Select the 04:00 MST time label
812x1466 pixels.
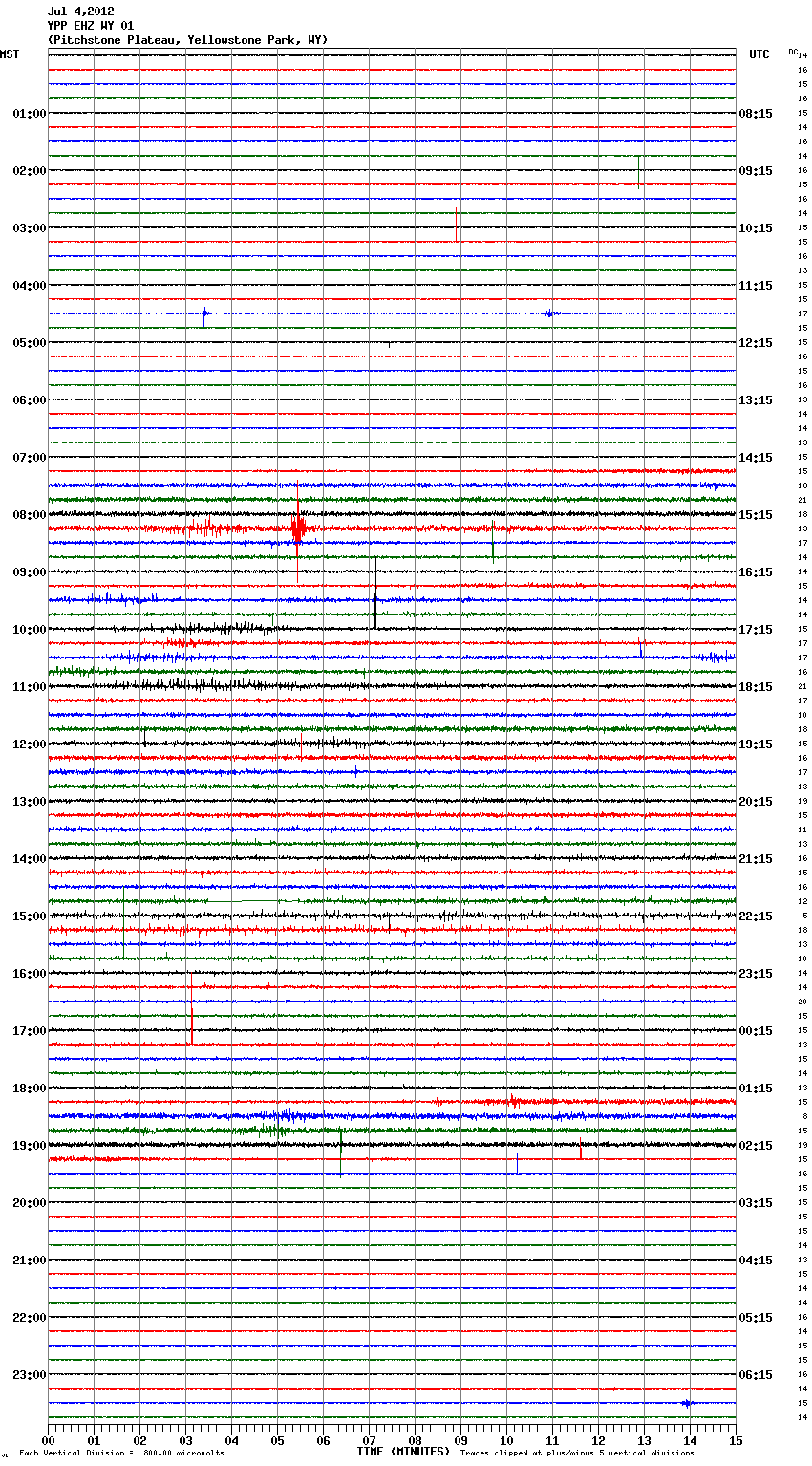29,286
